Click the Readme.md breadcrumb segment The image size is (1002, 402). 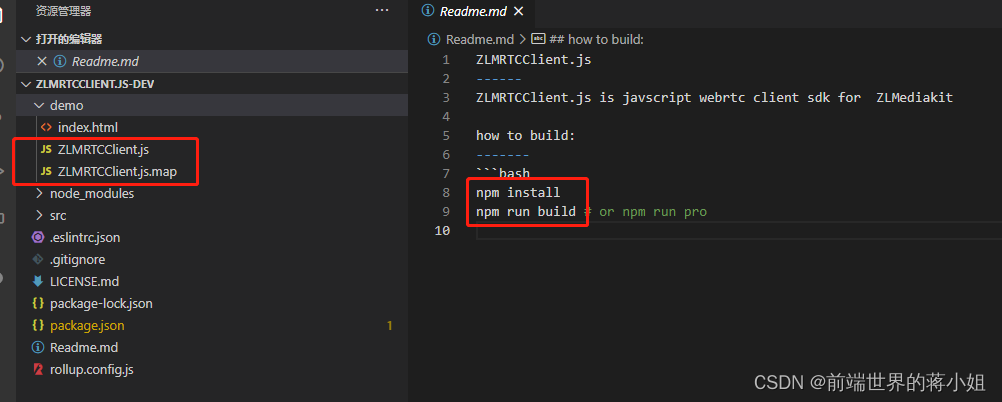tap(479, 40)
